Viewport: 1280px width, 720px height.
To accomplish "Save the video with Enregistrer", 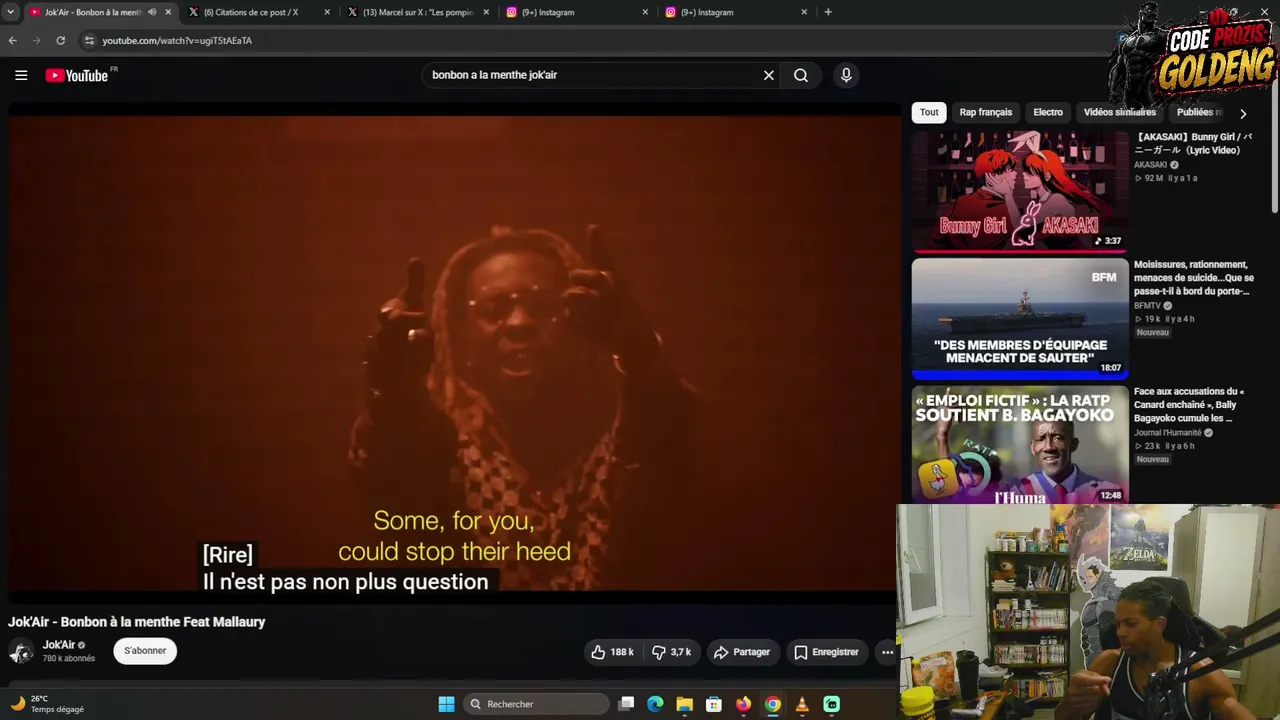I will [x=826, y=652].
